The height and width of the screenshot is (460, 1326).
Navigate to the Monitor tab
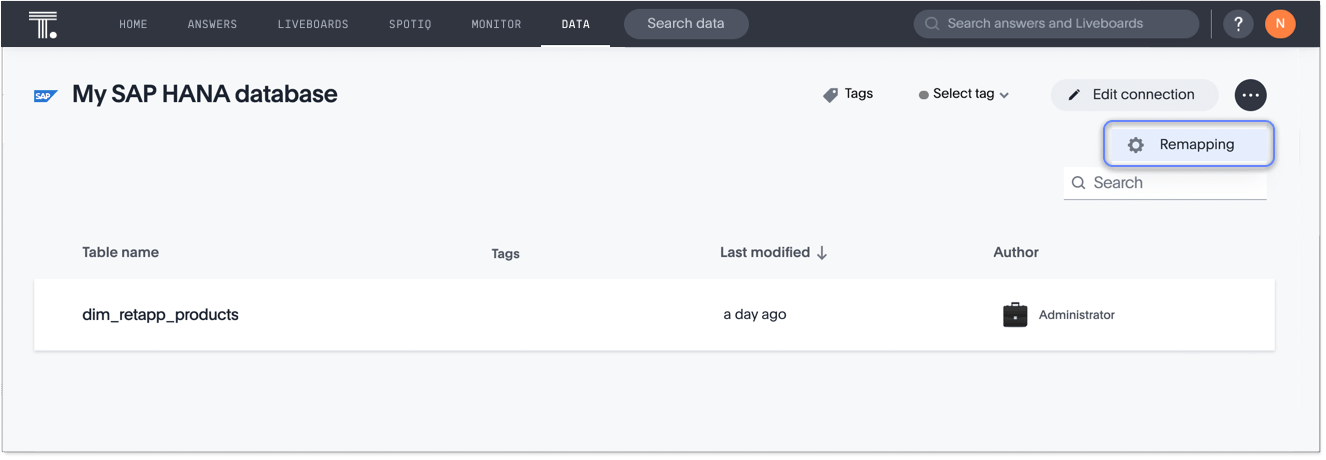pos(496,24)
